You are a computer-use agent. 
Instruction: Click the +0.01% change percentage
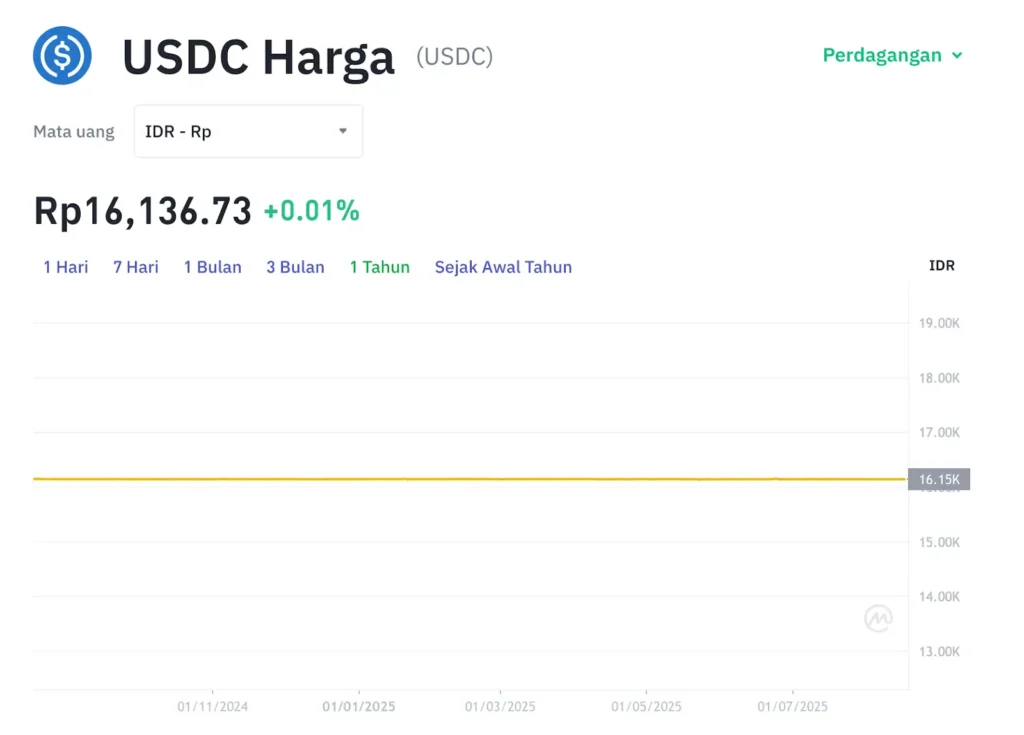point(312,211)
